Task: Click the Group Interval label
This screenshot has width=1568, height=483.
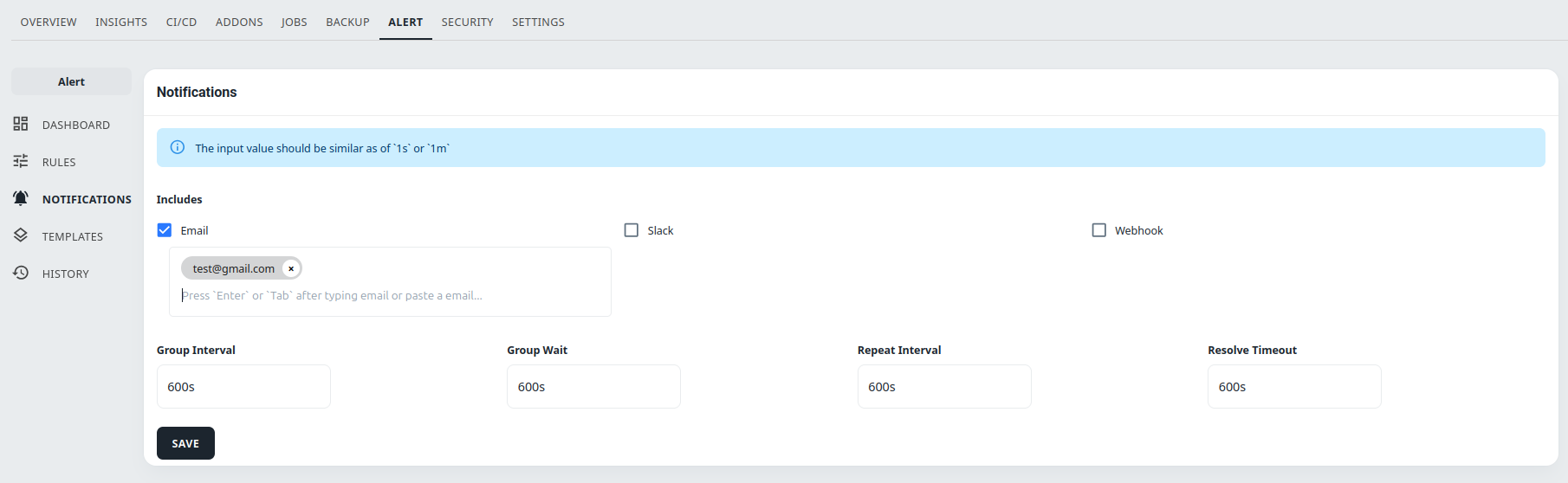Action: coord(196,350)
